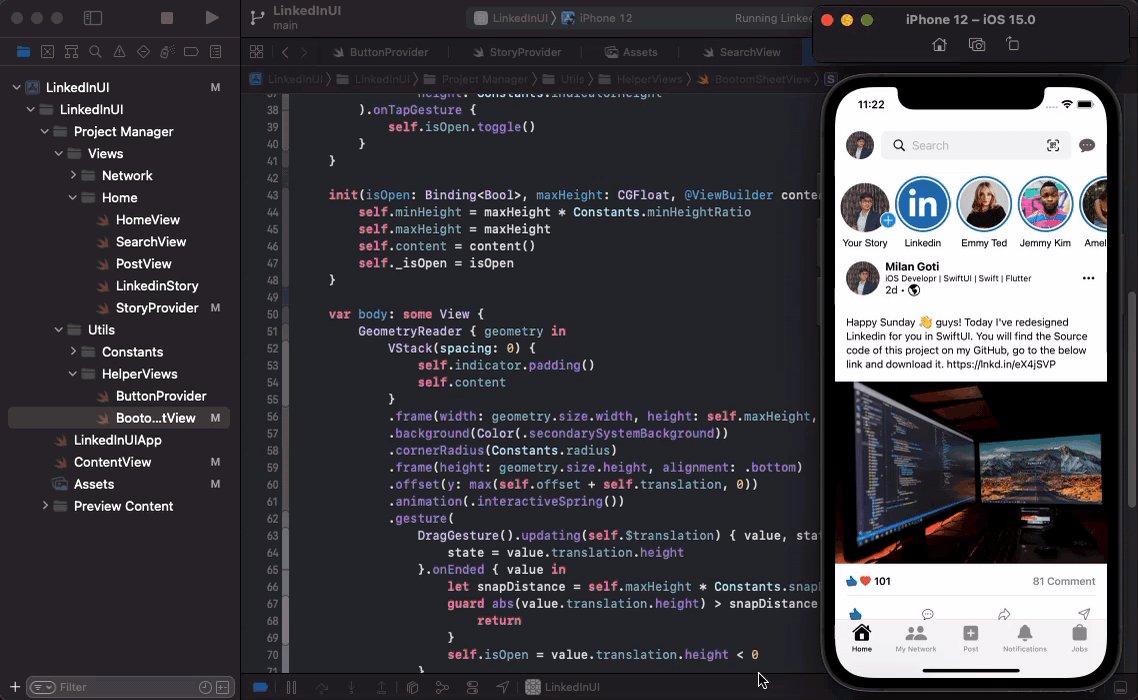1138x700 pixels.
Task: Open Debug Memory Graph button
Action: click(x=442, y=687)
